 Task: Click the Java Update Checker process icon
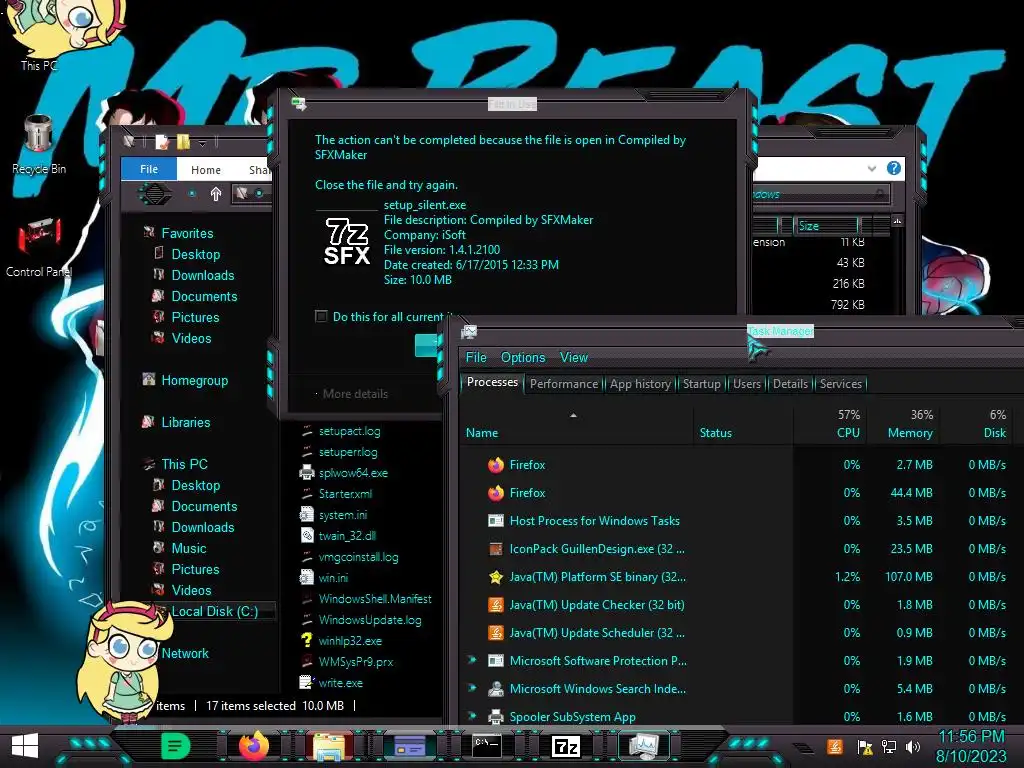496,605
